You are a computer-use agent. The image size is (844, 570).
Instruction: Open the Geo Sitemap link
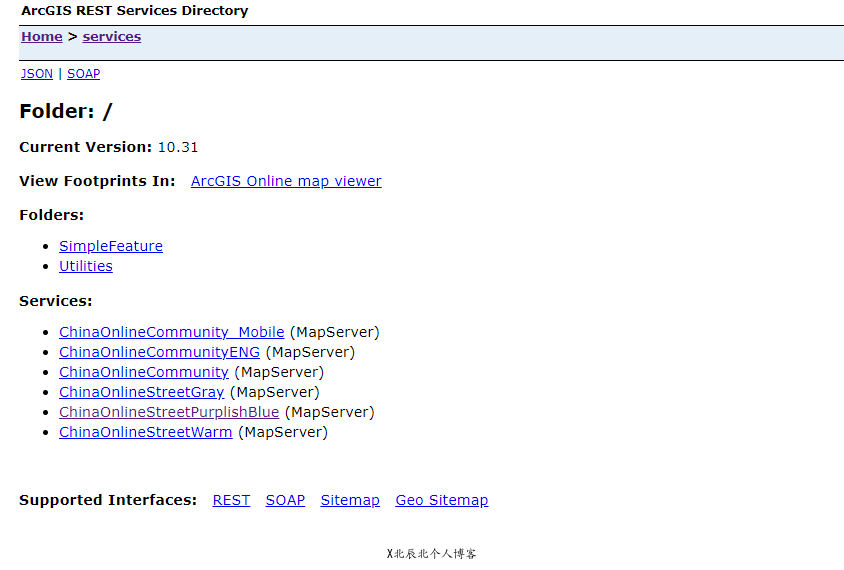441,500
